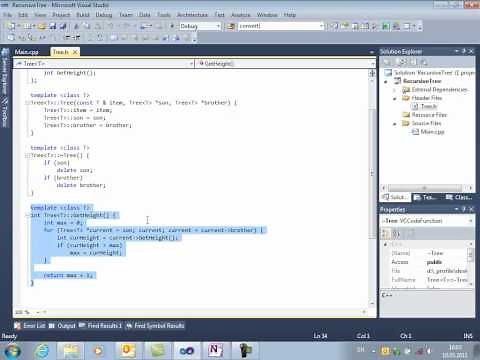
Task: Click the Open File folder icon
Action: (42, 26)
